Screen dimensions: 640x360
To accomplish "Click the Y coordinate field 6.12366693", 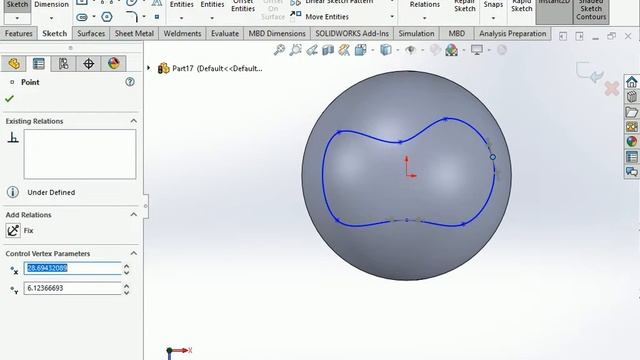I will click(x=73, y=288).
